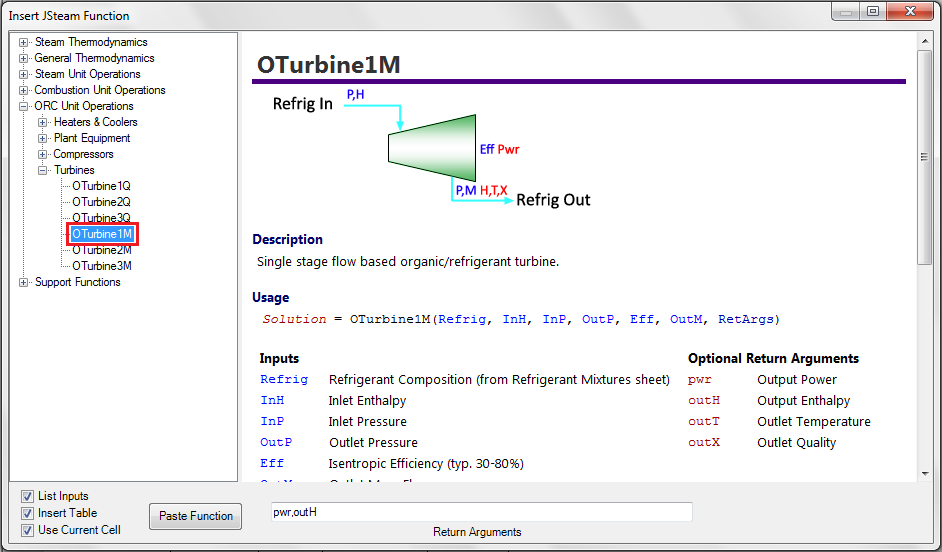This screenshot has width=942, height=552.
Task: Uncheck the Insert Table checkbox
Action: tap(27, 514)
